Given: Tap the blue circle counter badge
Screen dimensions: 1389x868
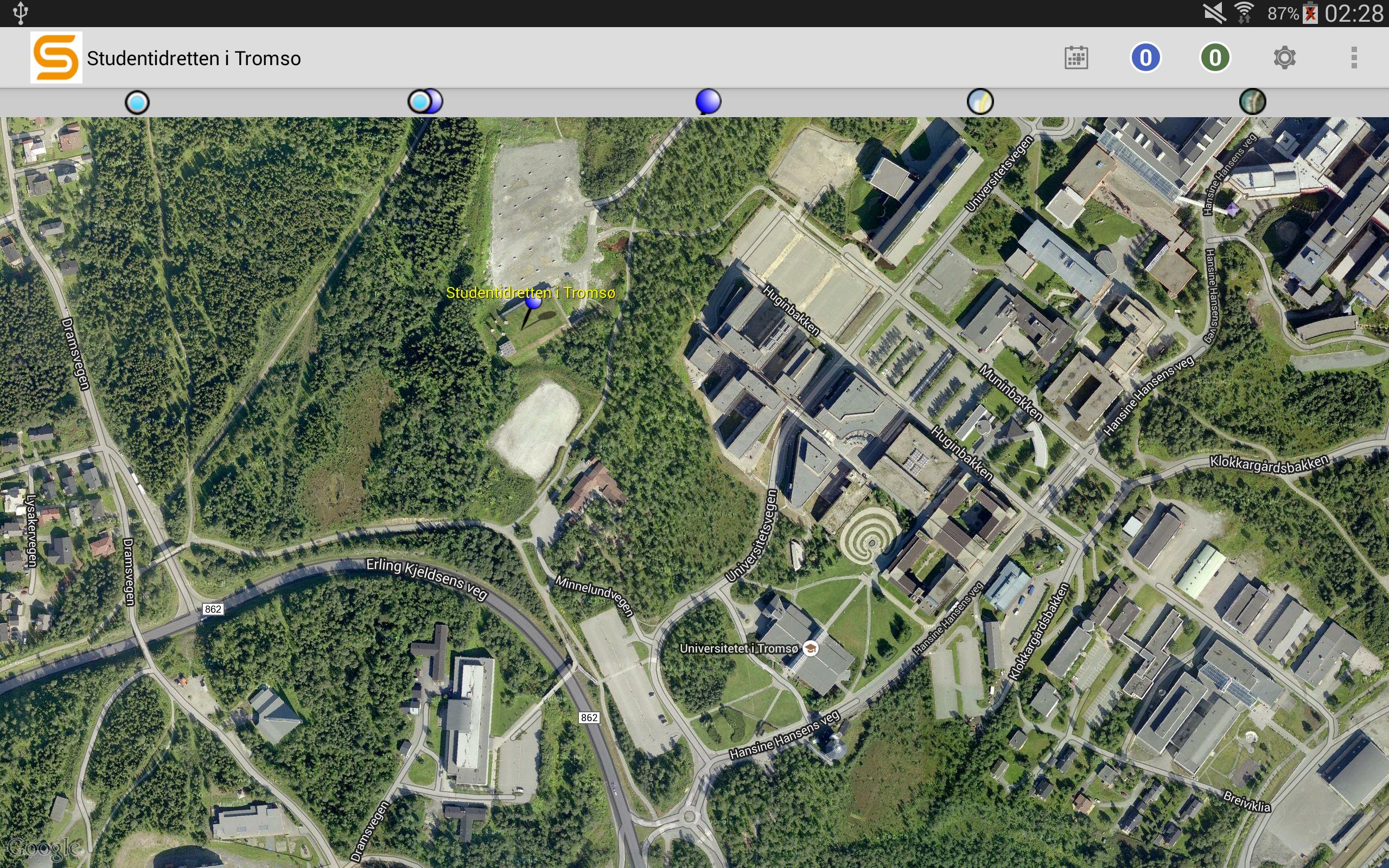Looking at the screenshot, I should click(1145, 58).
